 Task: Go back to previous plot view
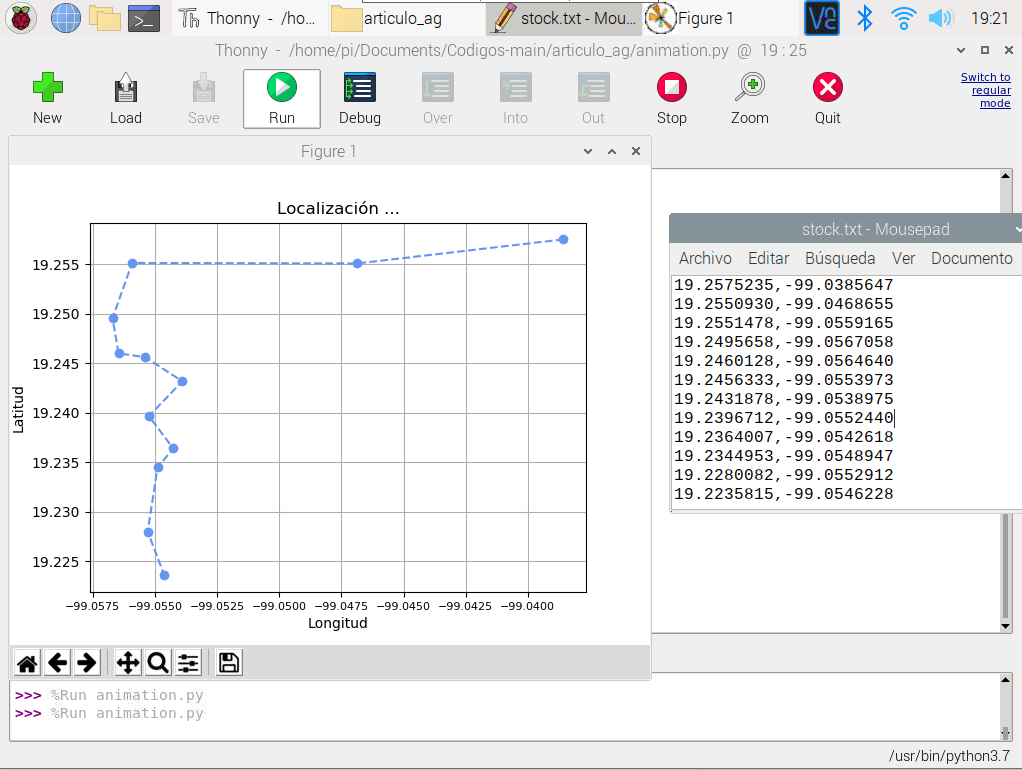click(x=58, y=662)
